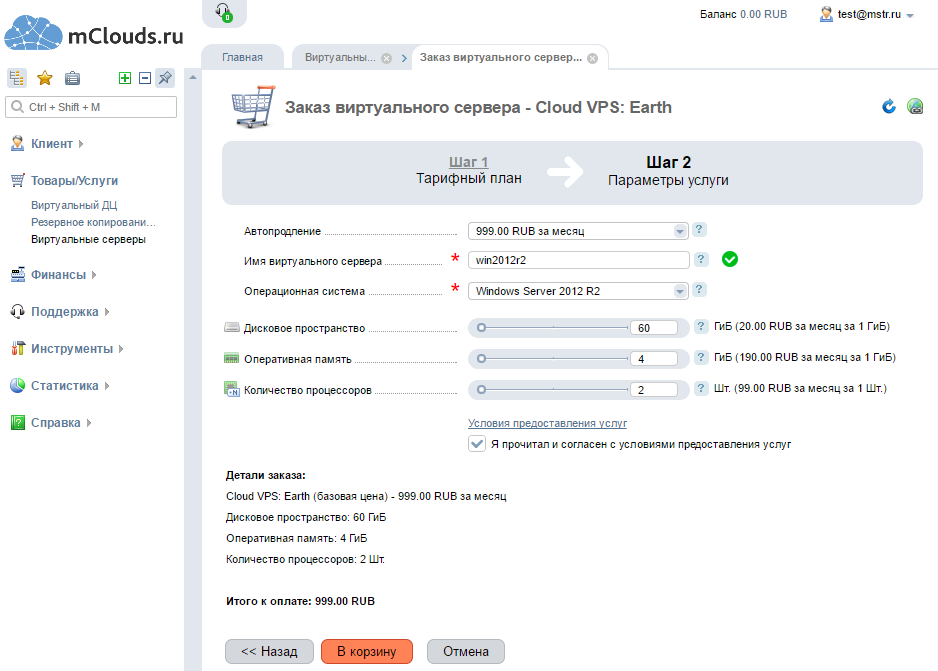938x671 pixels.
Task: Click the RAM icon beside Оперативная память
Action: tap(232, 358)
